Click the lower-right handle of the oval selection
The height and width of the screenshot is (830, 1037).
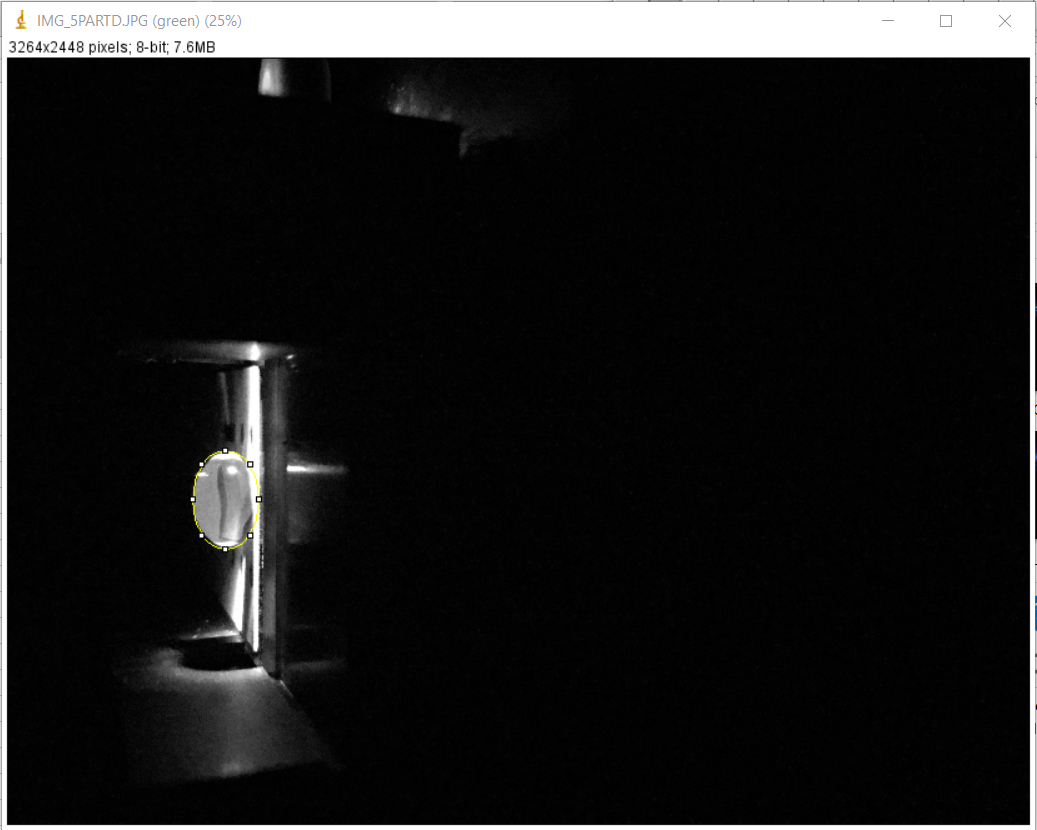tap(250, 535)
